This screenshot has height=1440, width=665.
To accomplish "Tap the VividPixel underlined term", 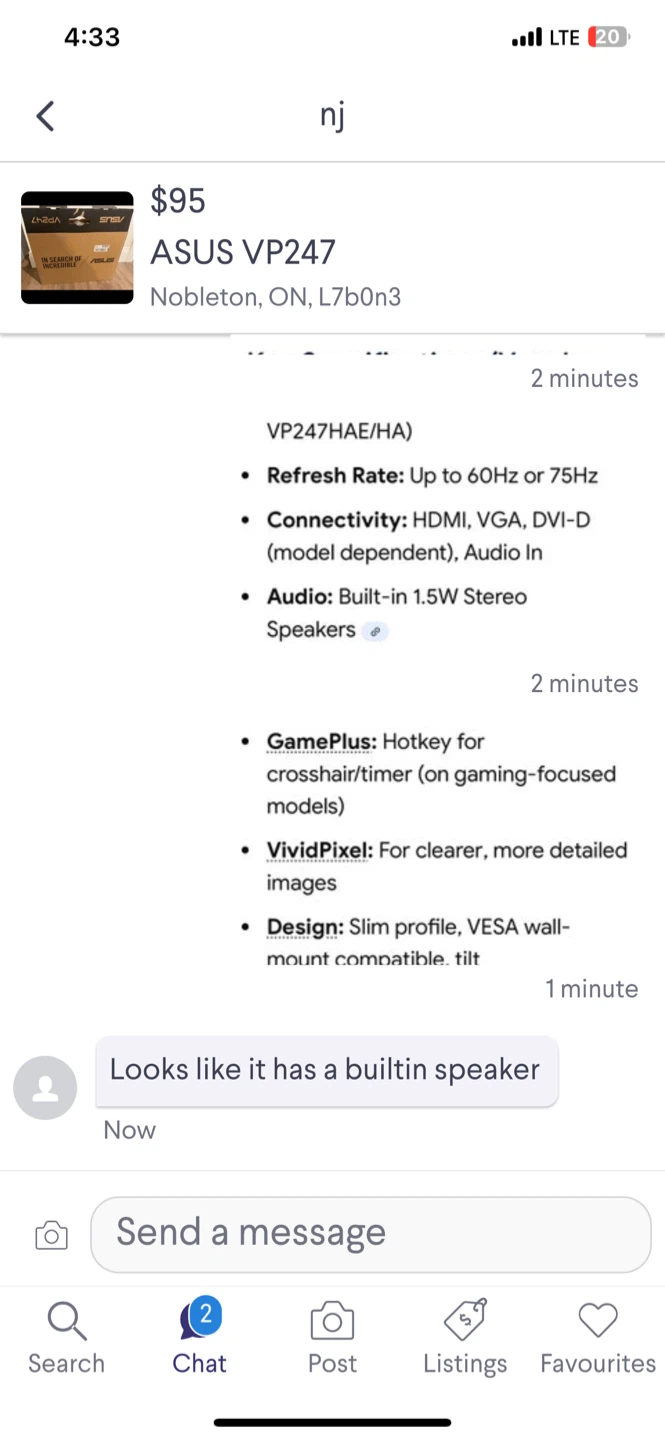I will coord(319,851).
